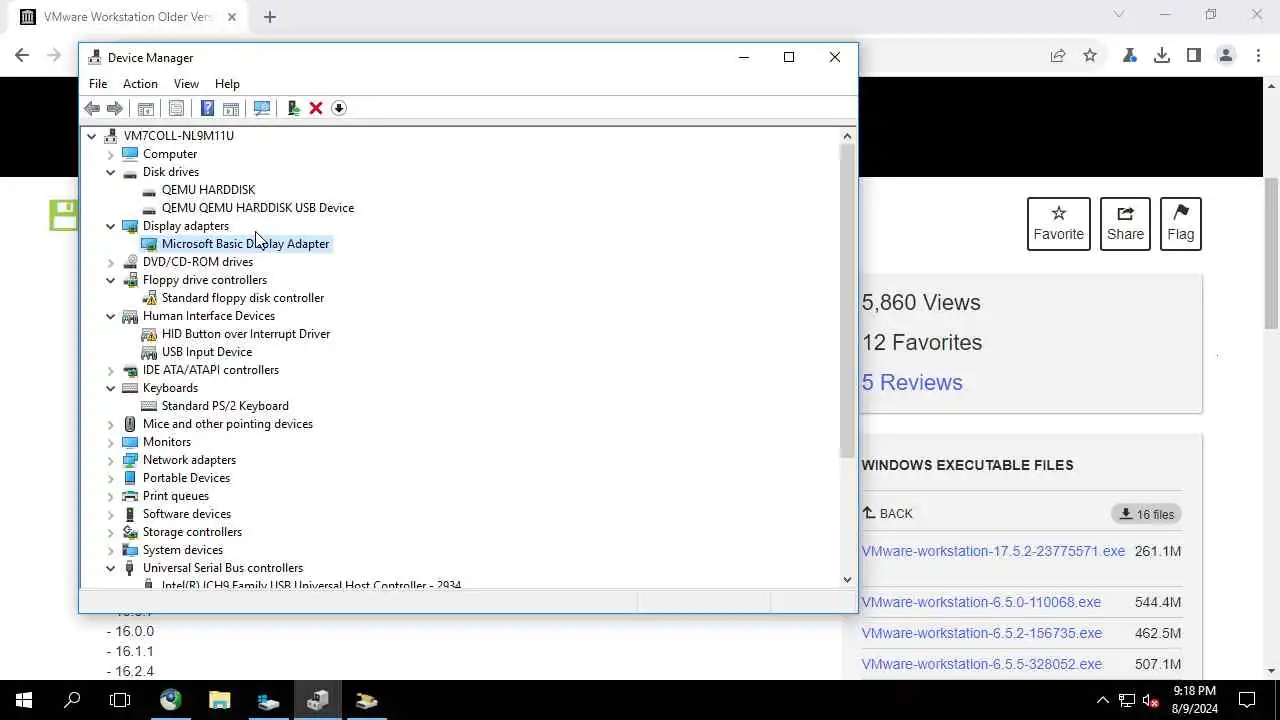Click the browser page vertical scrollbar

coord(1271,252)
